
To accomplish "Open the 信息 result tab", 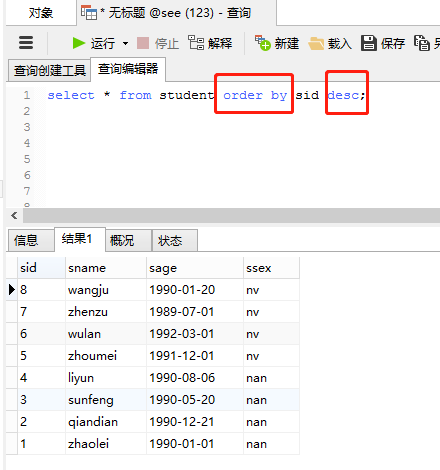I will pos(31,240).
